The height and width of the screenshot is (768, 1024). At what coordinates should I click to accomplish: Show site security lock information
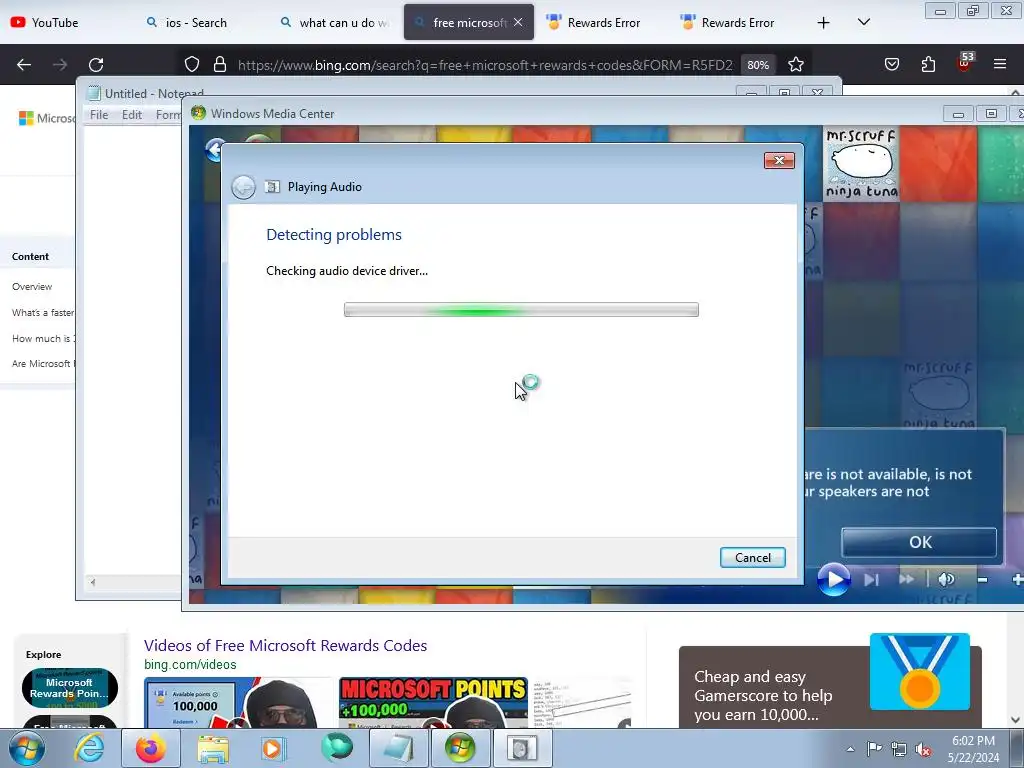tap(220, 64)
